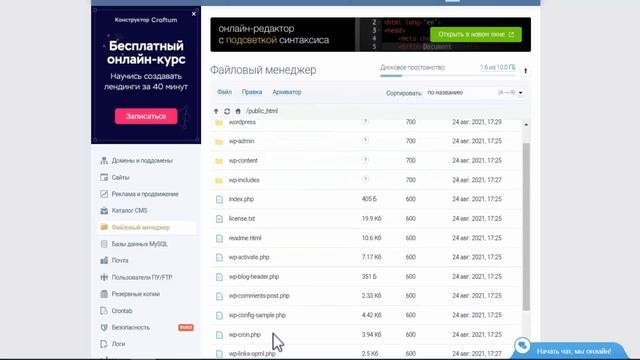Image resolution: width=640 pixels, height=360 pixels.
Task: Select the wp-config-sample.php file name
Action: tap(257, 315)
